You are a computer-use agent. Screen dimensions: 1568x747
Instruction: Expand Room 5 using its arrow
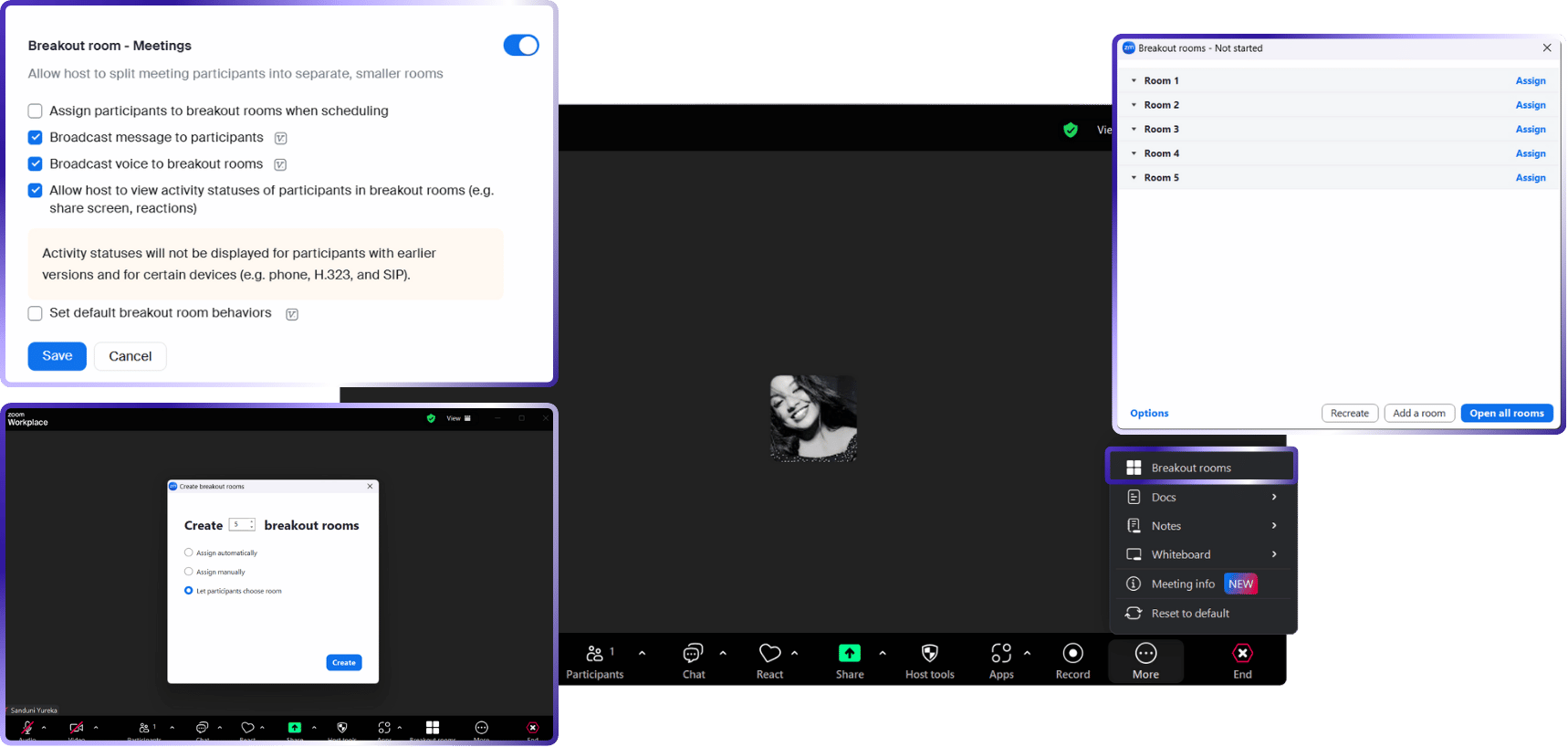[1134, 177]
